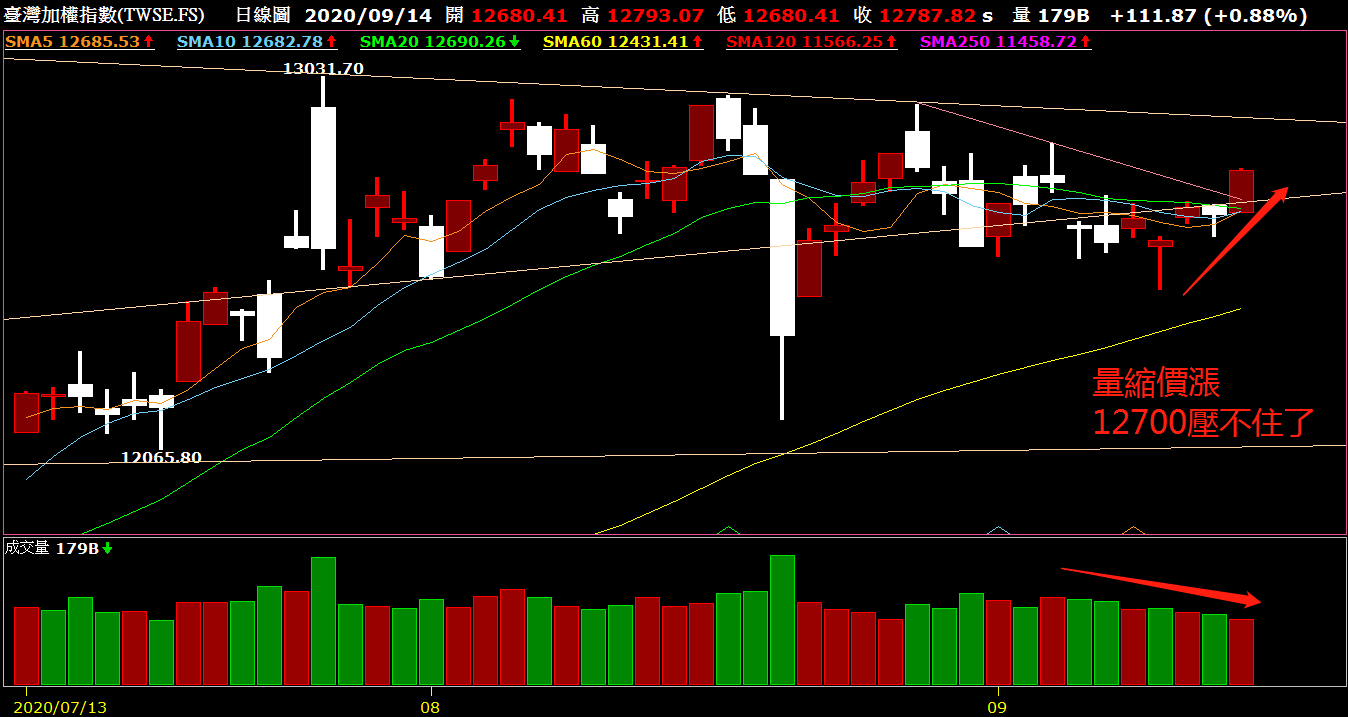Click the red up-arrow beside SMA60 value
This screenshot has height=717, width=1348.
pyautogui.click(x=698, y=42)
